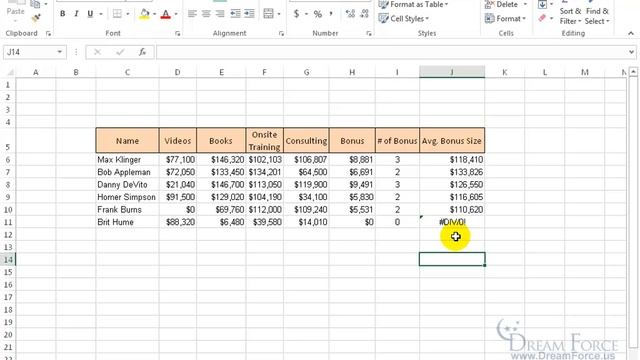Image resolution: width=640 pixels, height=360 pixels.
Task: Open Font settings dialog launcher
Action: pos(178,33)
